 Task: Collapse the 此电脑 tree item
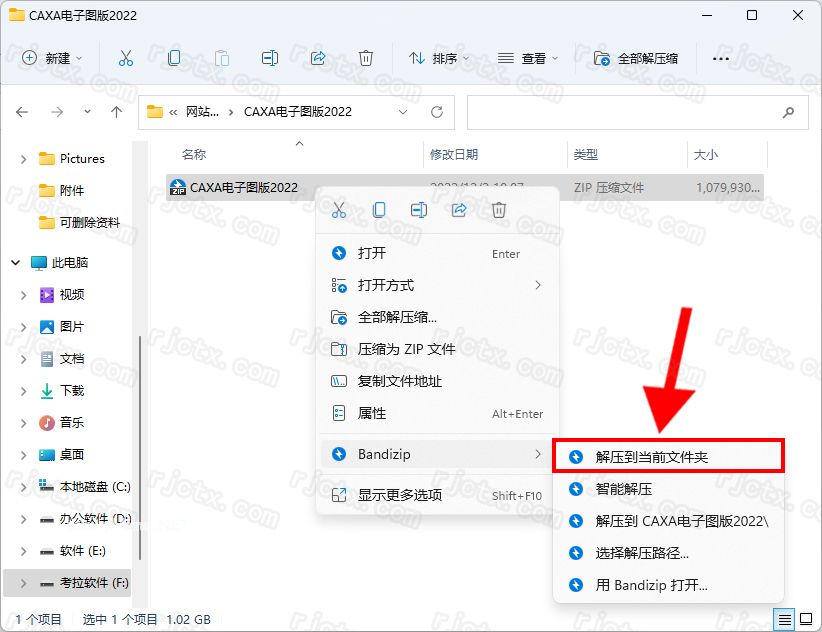tap(16, 262)
